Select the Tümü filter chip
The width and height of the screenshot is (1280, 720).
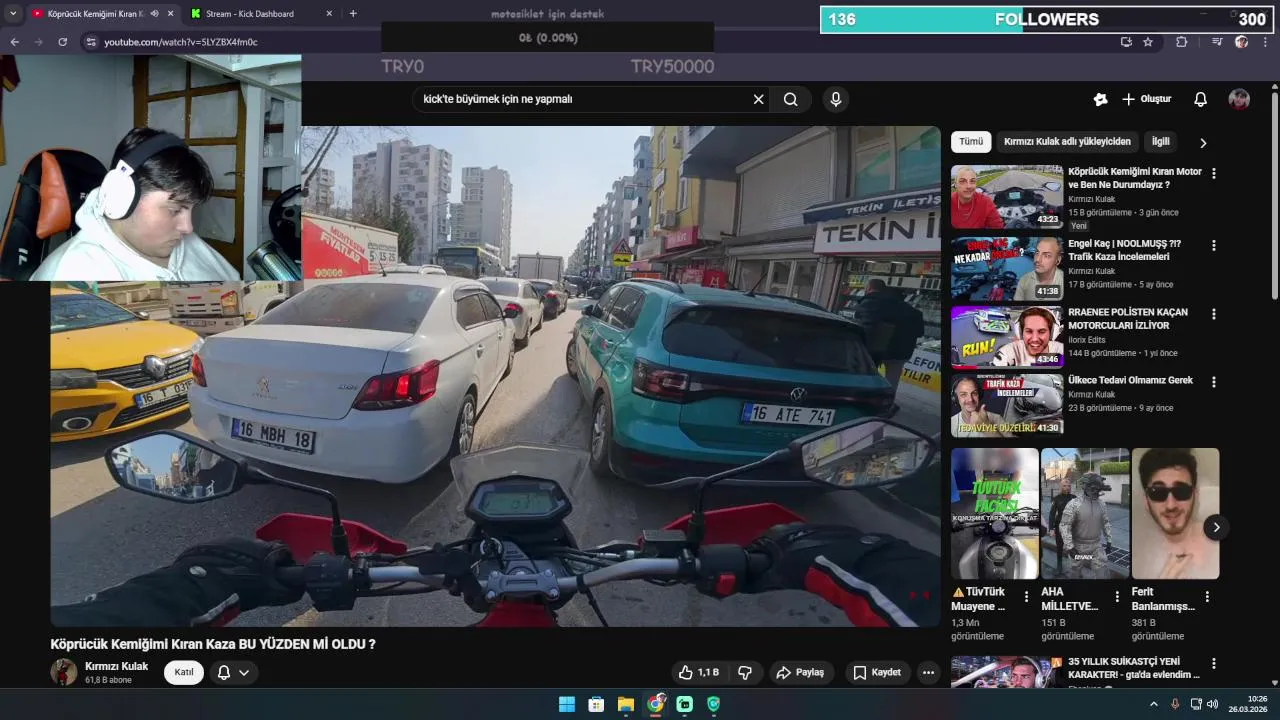click(x=971, y=142)
